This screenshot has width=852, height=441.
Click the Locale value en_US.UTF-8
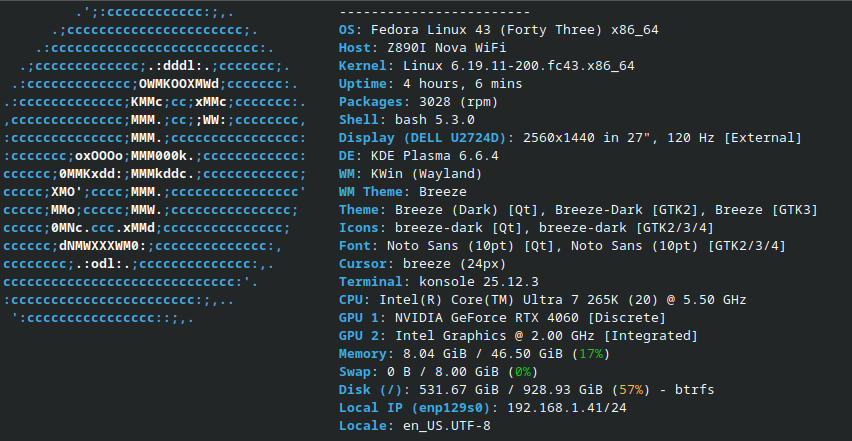pyautogui.click(x=447, y=426)
